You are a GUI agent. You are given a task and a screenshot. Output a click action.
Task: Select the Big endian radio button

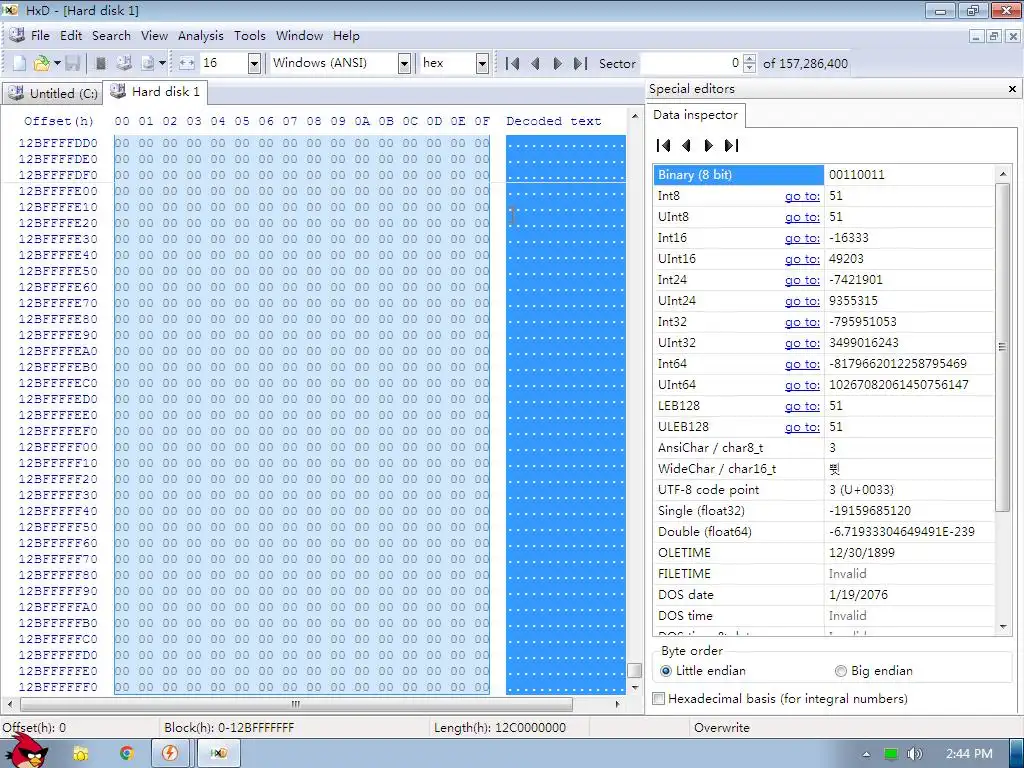tap(840, 671)
